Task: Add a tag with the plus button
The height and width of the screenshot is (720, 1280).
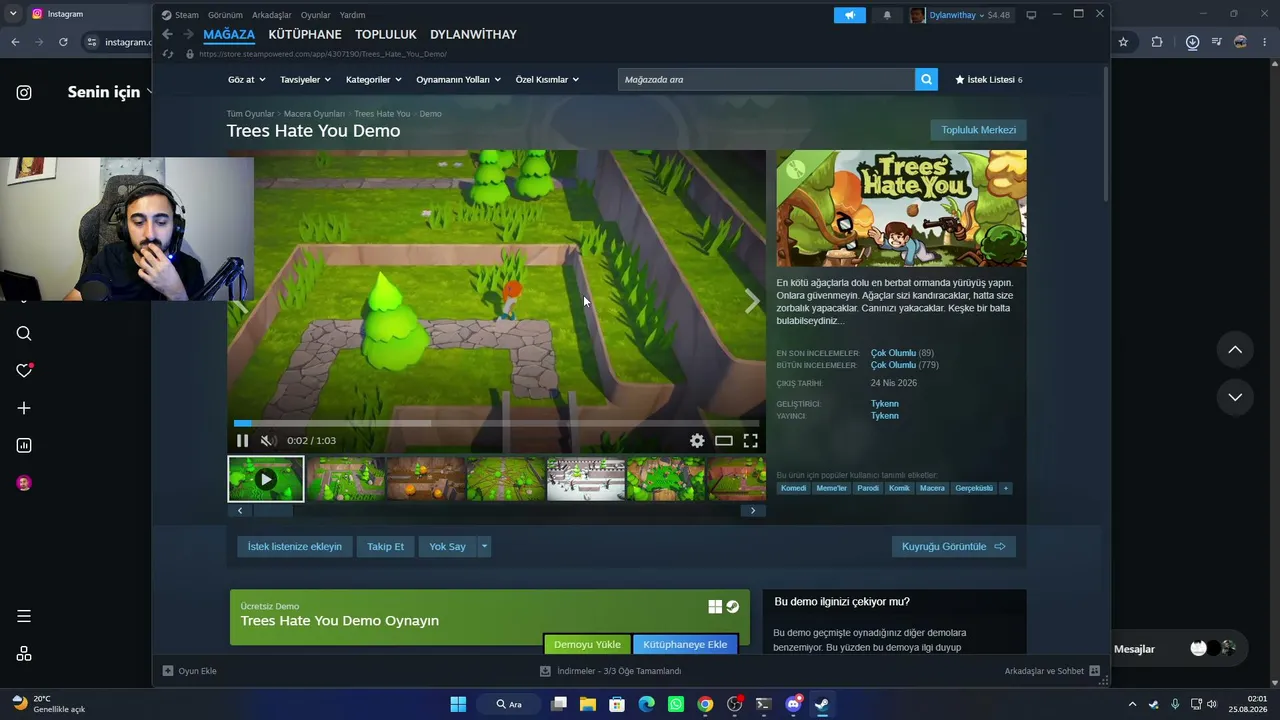Action: click(1006, 488)
